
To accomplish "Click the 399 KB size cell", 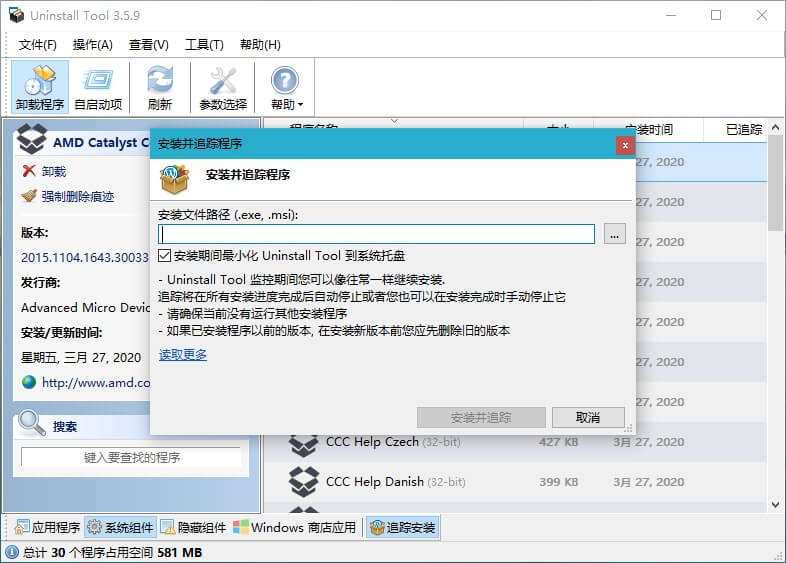I will [x=558, y=482].
